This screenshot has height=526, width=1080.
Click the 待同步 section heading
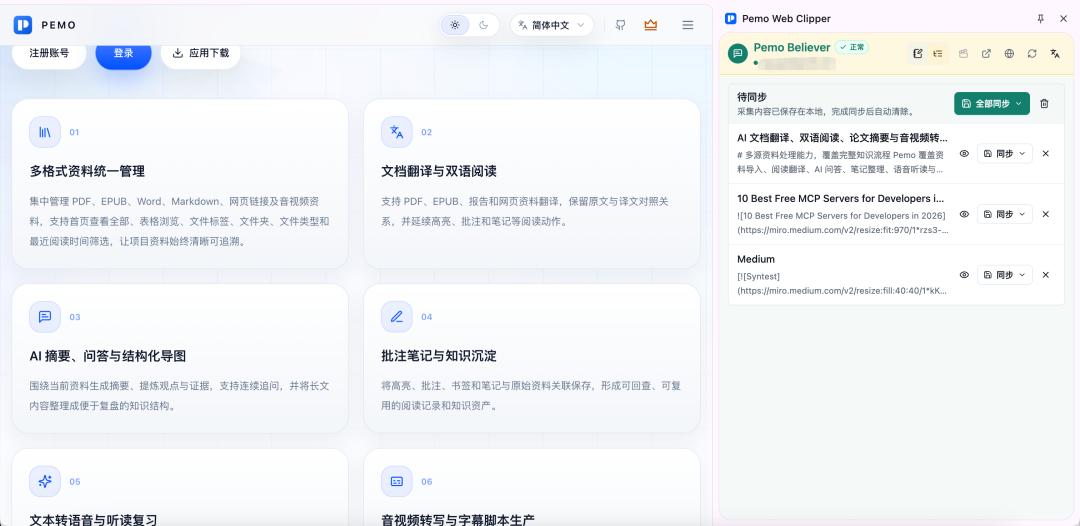point(751,97)
